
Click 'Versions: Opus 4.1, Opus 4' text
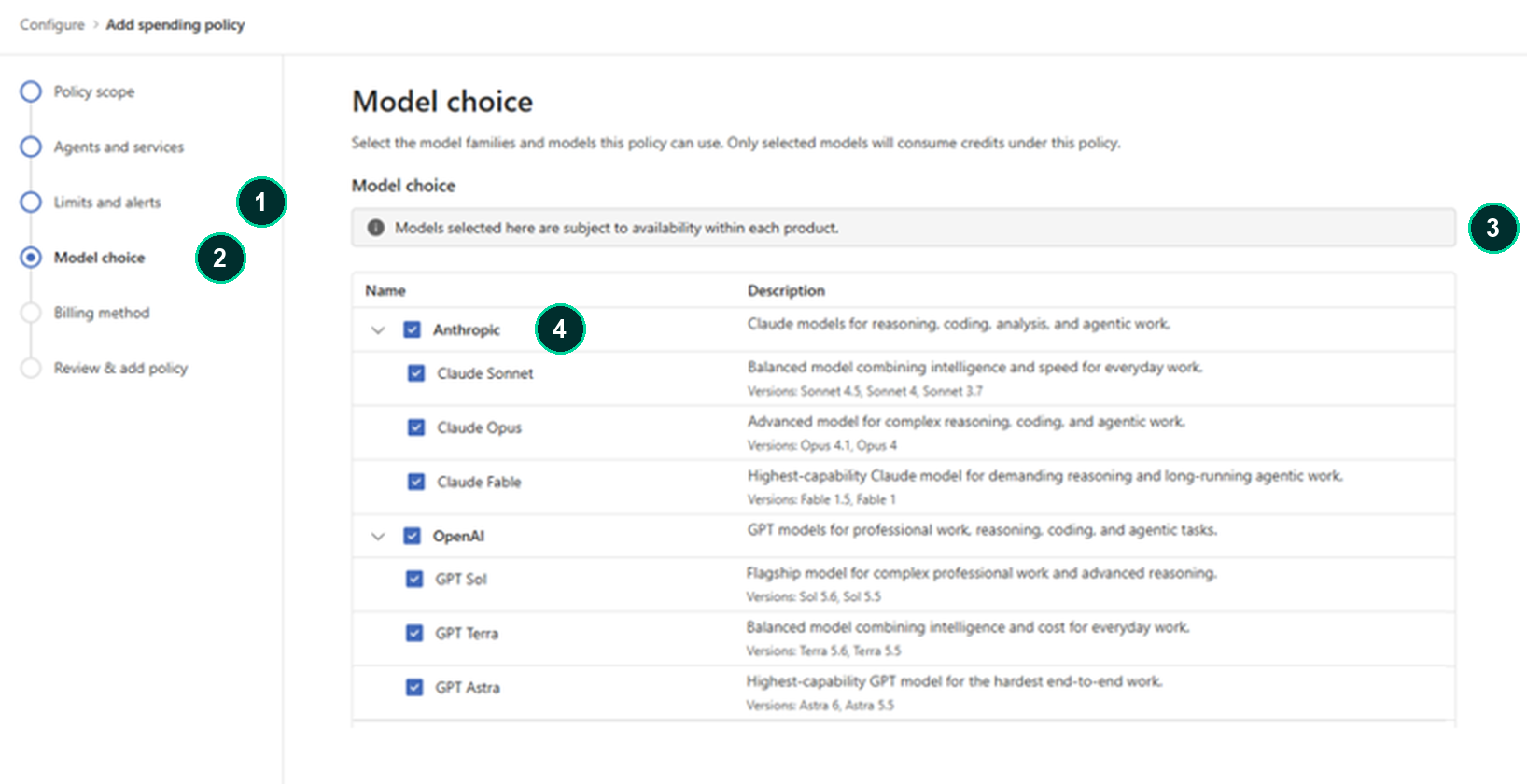[821, 445]
